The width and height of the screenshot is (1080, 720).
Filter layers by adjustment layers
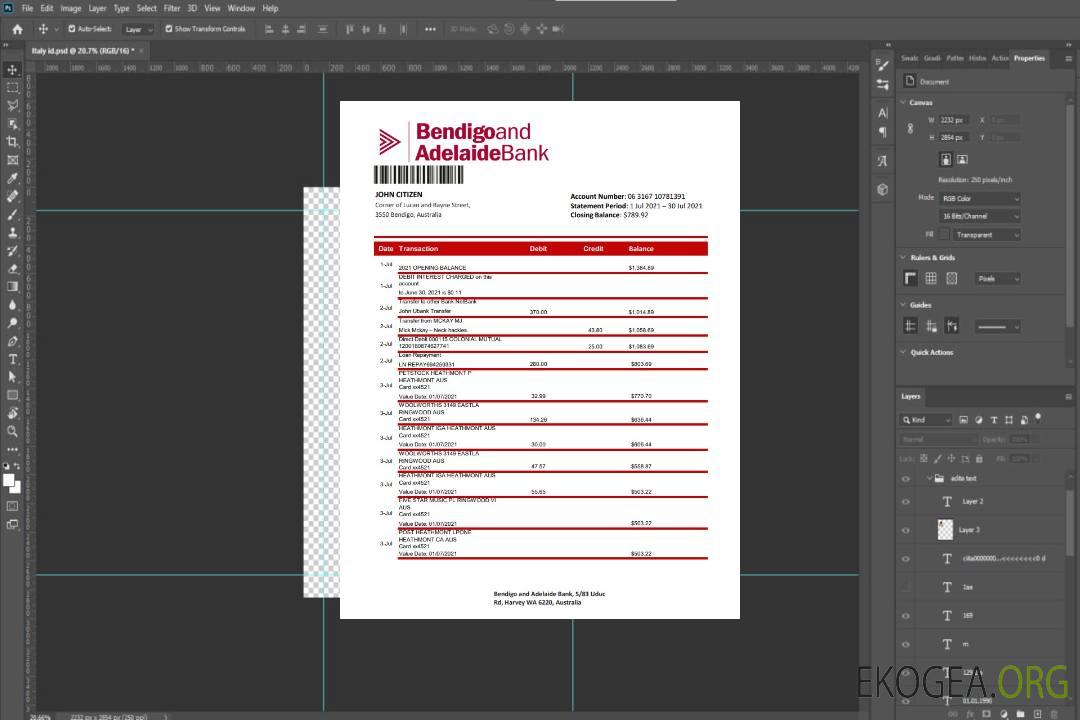[x=979, y=420]
